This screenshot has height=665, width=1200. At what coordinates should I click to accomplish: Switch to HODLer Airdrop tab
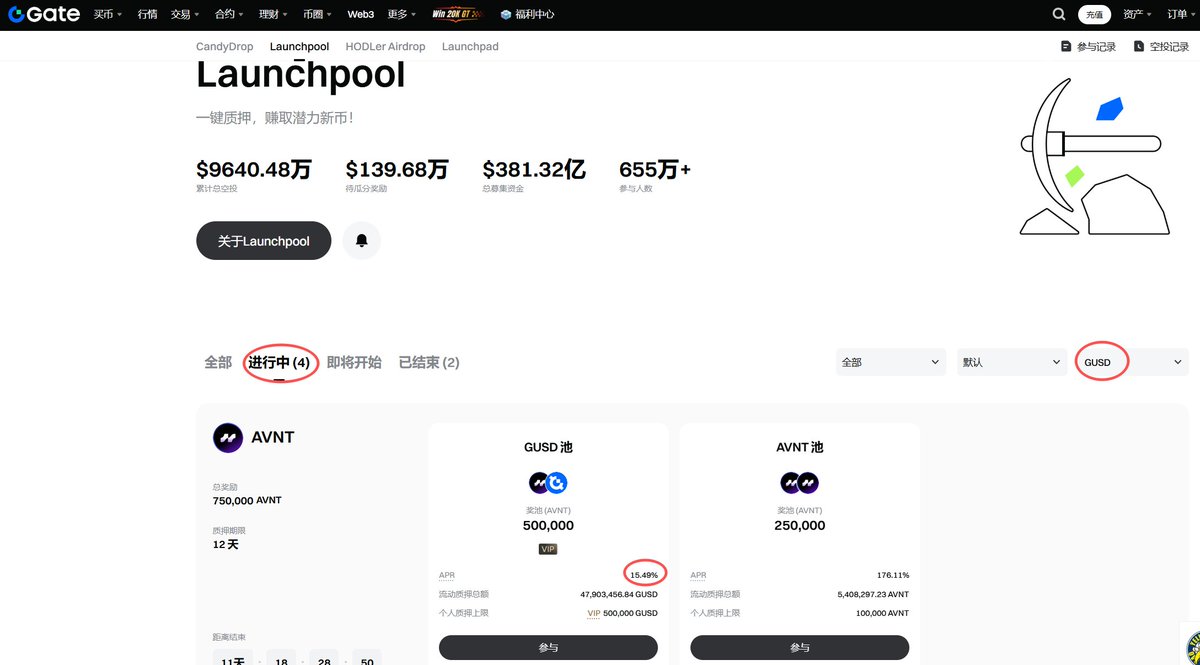click(x=385, y=47)
